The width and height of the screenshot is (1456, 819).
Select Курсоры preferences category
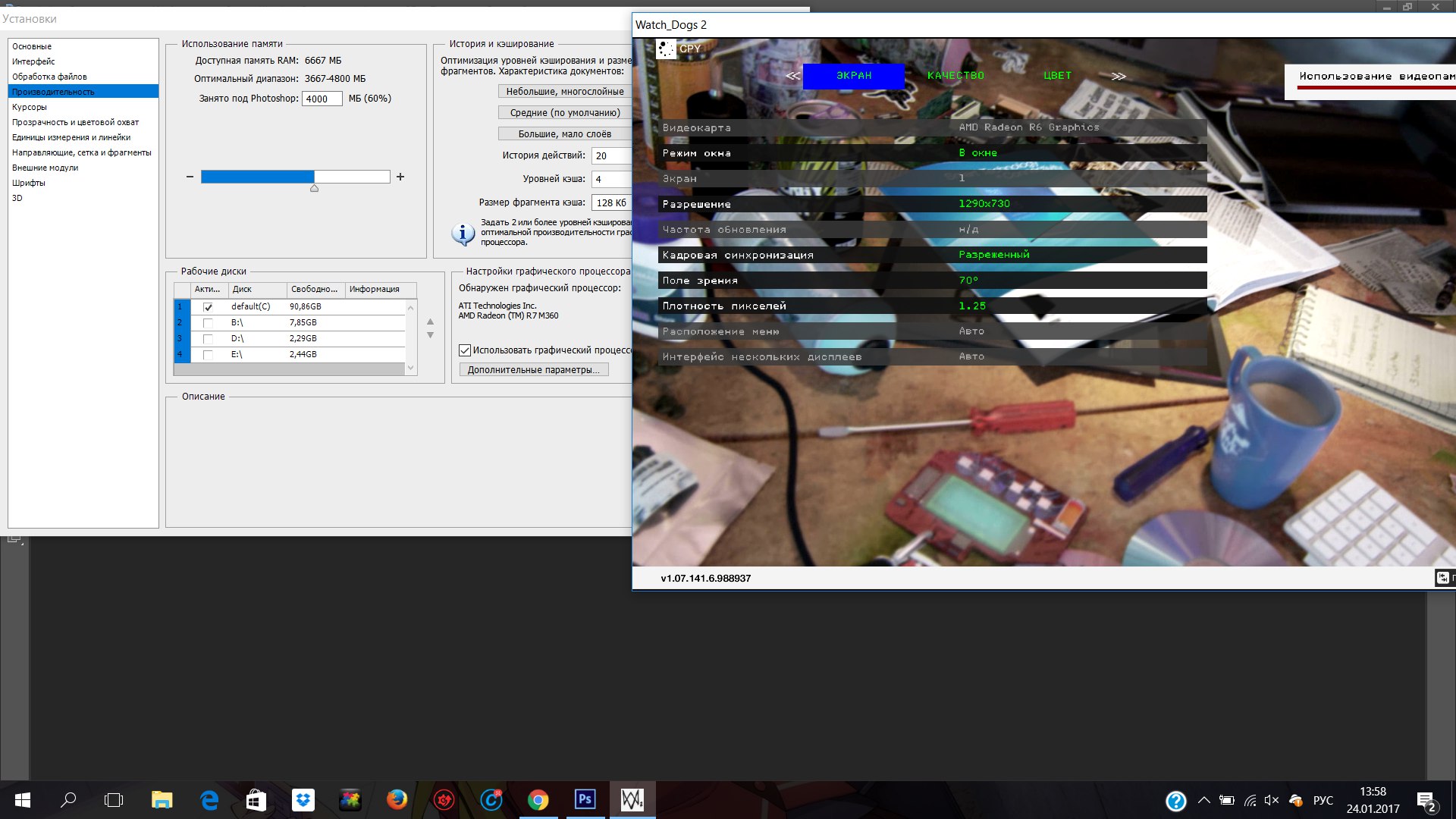click(x=83, y=107)
